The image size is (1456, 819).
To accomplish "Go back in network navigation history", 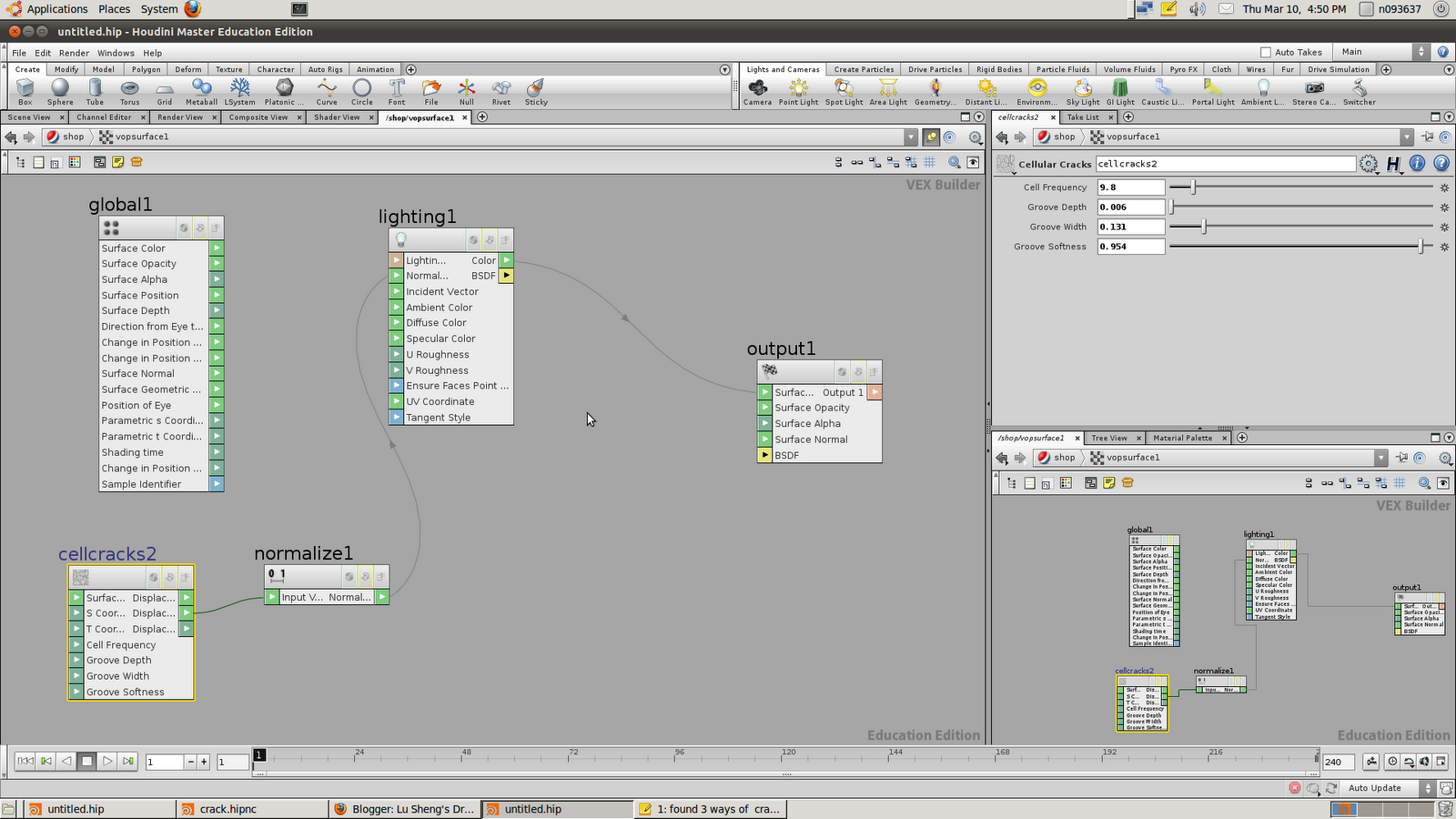I will (11, 136).
